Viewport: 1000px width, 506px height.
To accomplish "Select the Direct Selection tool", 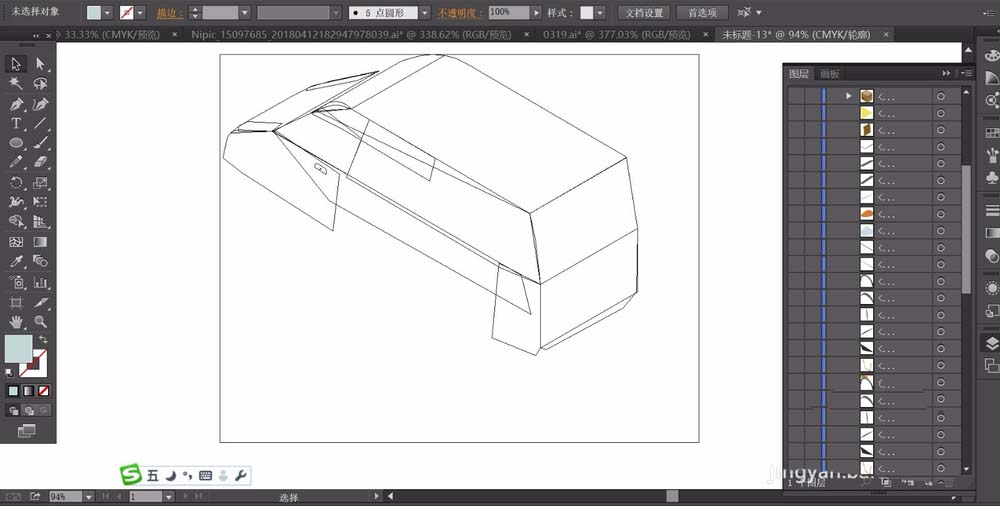I will (40, 64).
